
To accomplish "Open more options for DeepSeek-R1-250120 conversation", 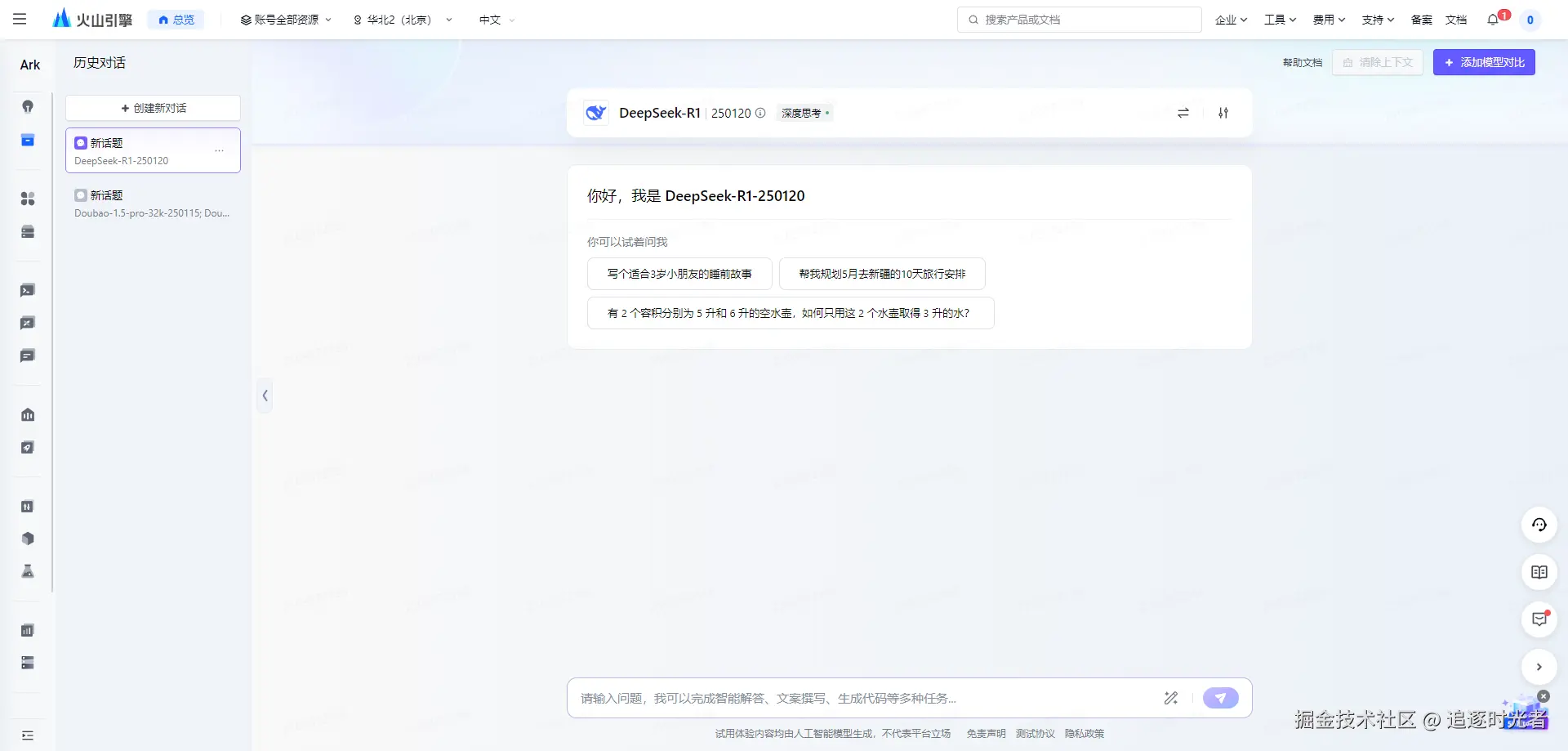I will pyautogui.click(x=219, y=150).
